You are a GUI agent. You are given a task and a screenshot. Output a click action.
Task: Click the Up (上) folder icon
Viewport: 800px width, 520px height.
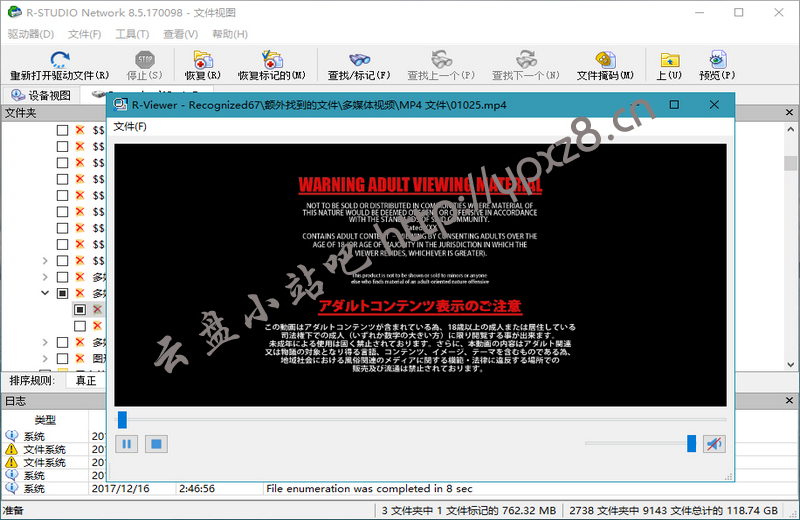(x=669, y=60)
